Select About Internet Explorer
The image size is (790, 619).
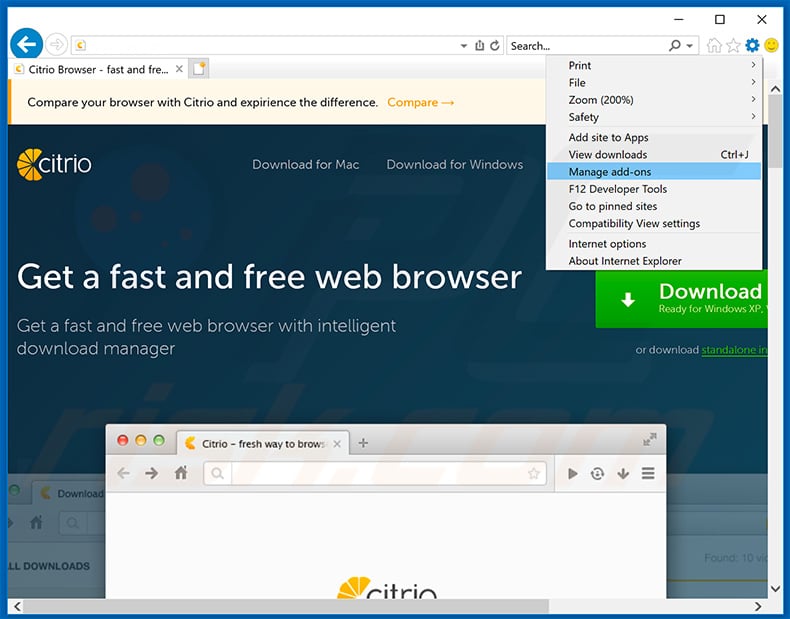pyautogui.click(x=654, y=261)
